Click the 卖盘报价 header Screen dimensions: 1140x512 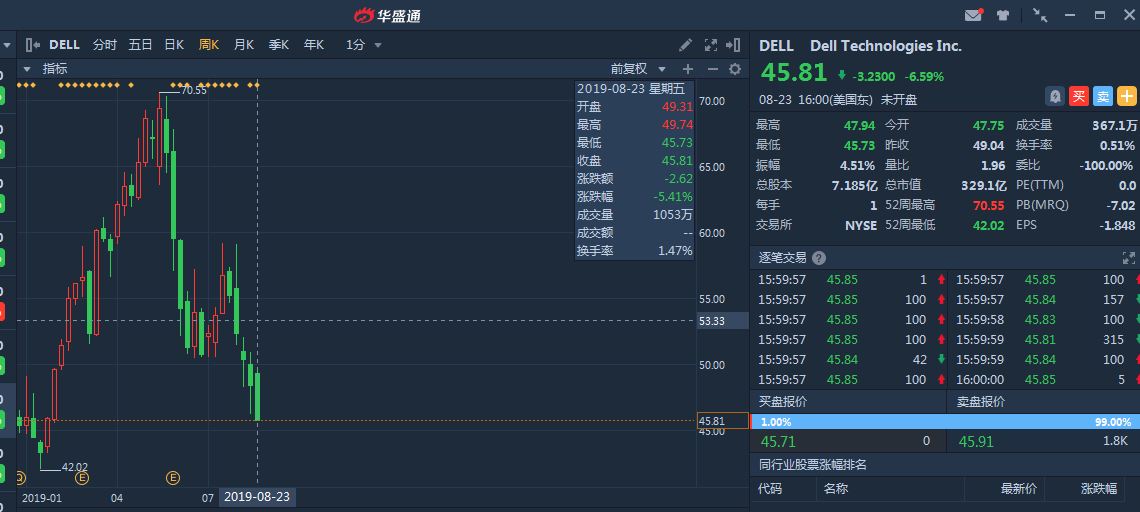[x=982, y=401]
